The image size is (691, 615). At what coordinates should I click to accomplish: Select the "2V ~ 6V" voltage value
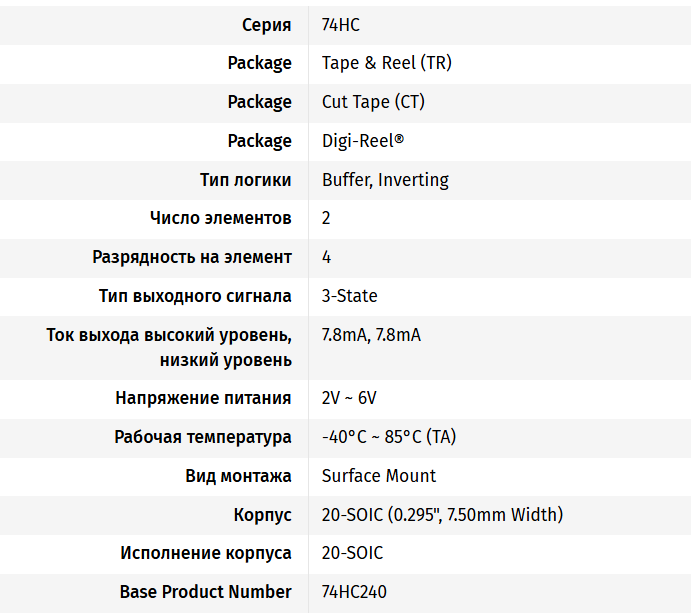click(x=349, y=398)
